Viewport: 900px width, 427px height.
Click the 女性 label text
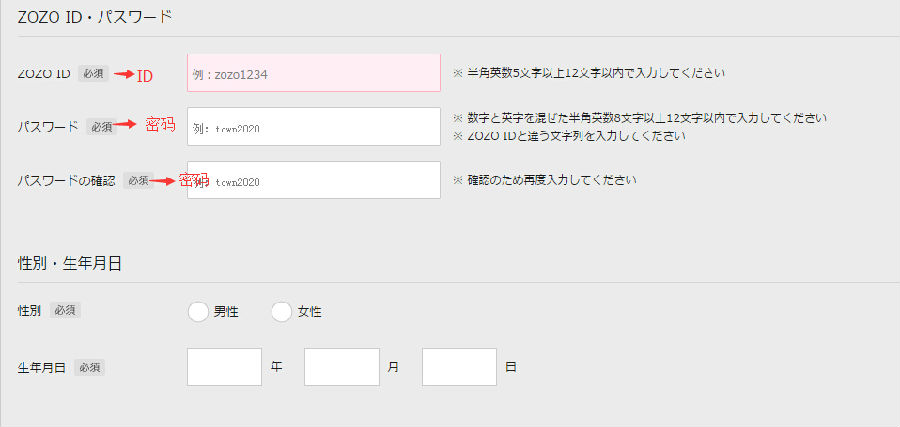tap(310, 312)
